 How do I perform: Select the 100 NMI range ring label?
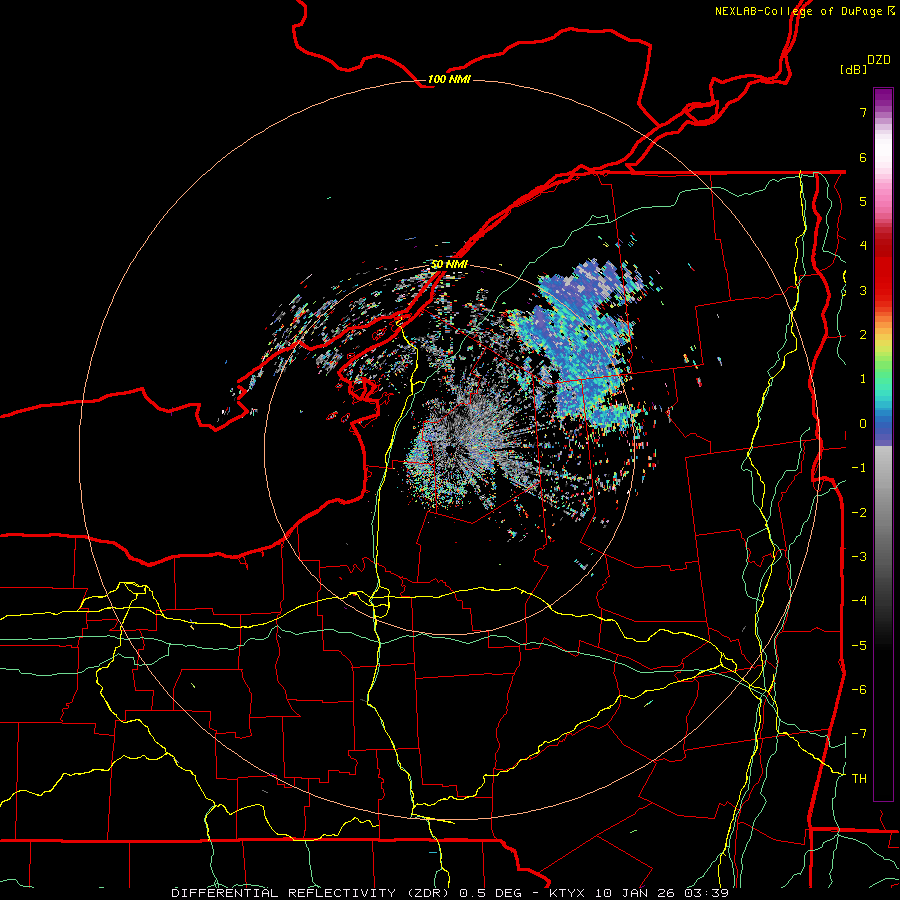click(449, 79)
